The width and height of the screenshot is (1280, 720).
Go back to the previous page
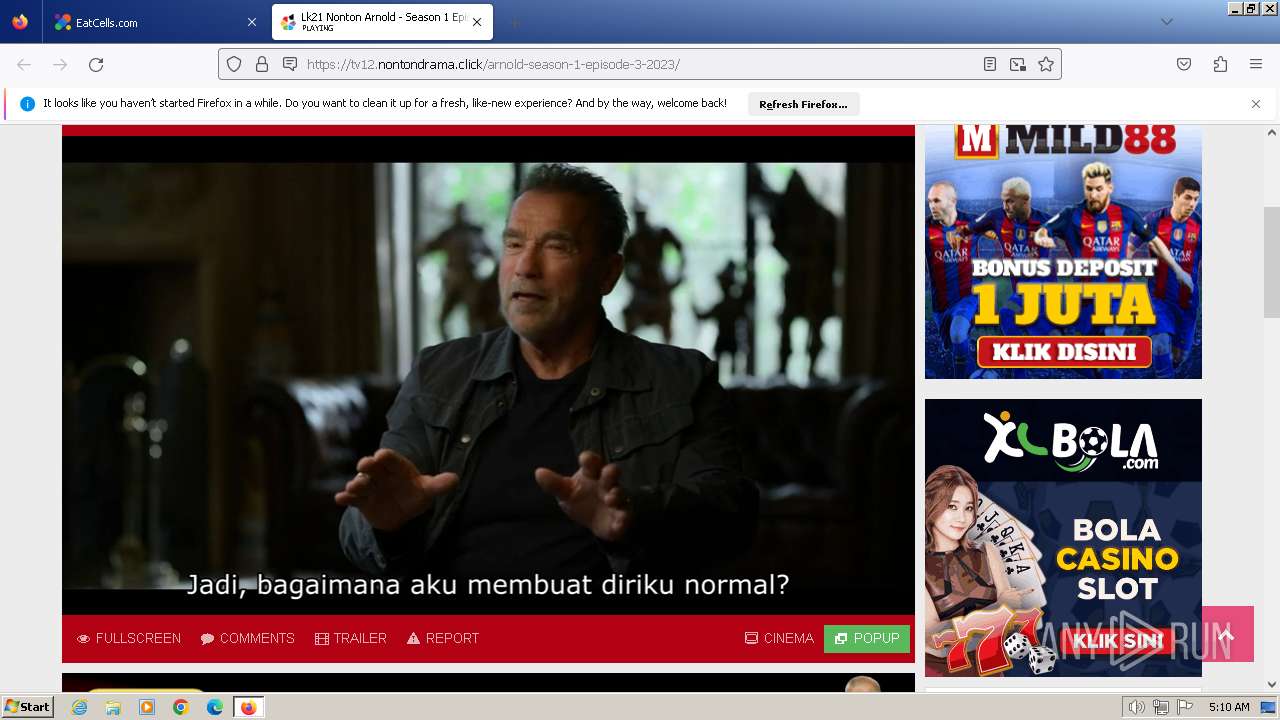click(24, 64)
